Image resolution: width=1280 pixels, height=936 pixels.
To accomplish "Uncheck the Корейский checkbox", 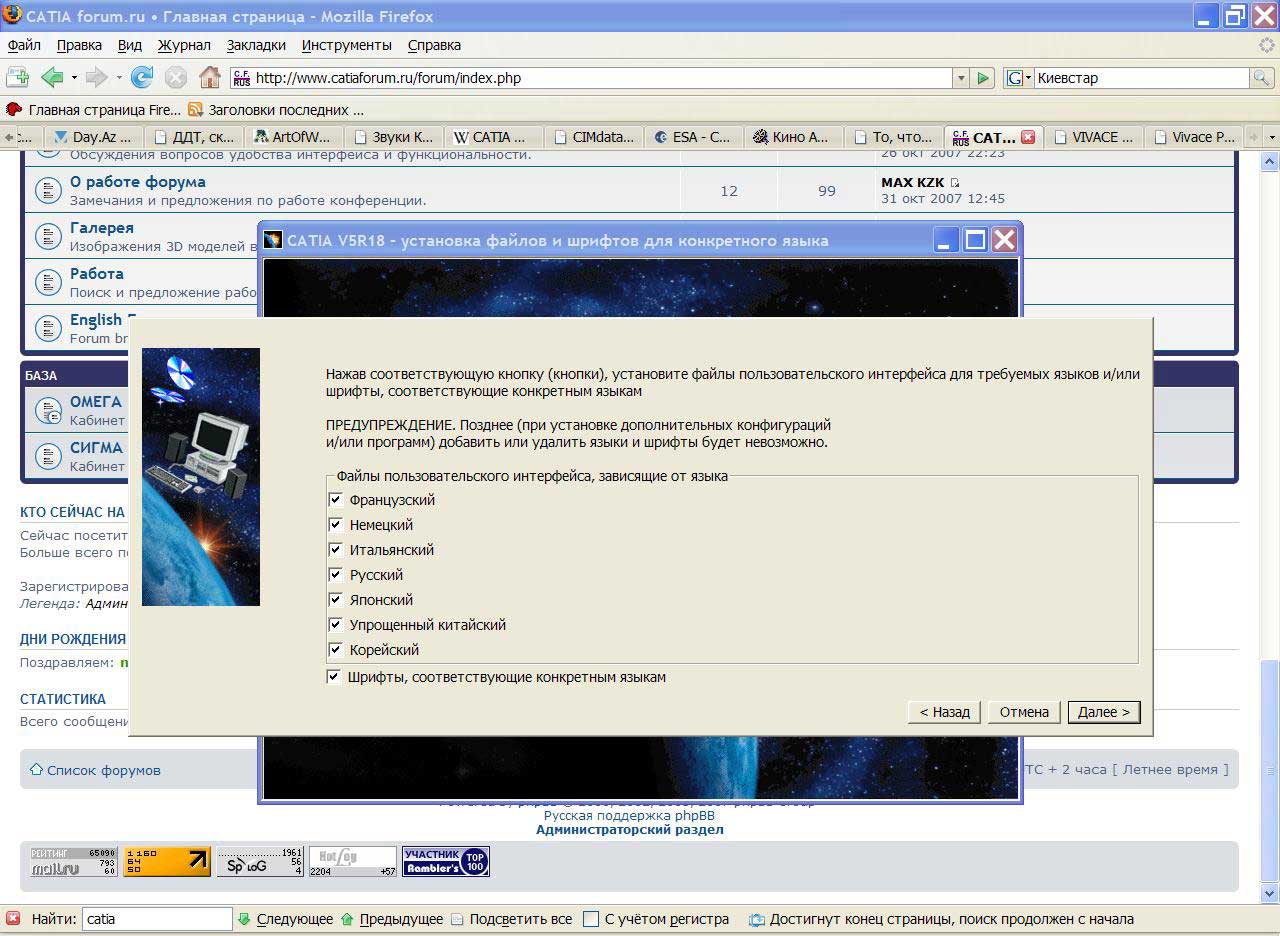I will point(336,650).
